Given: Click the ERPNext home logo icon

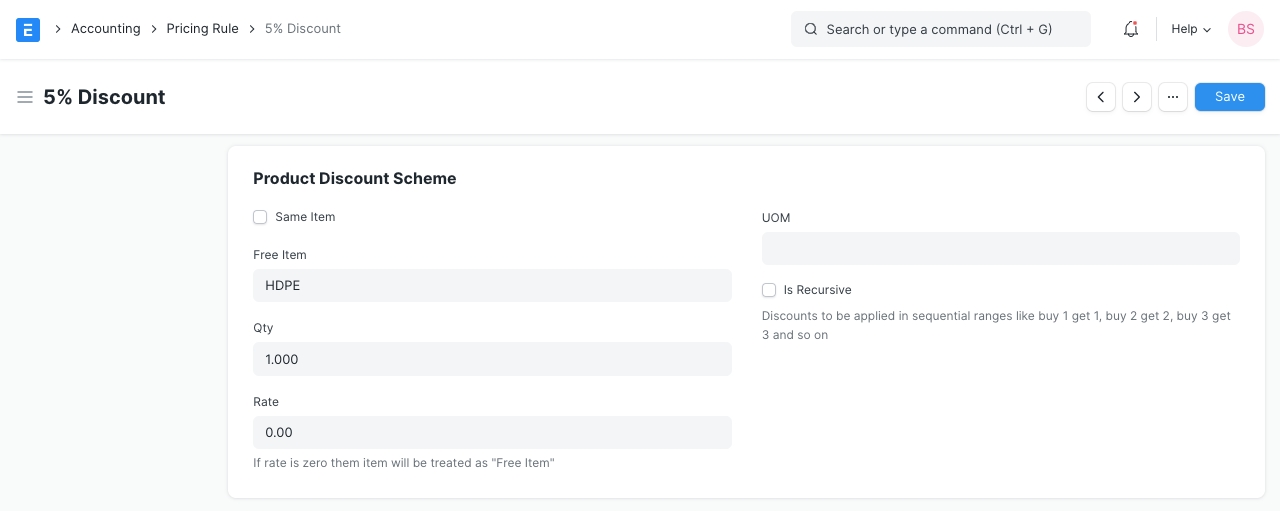Looking at the screenshot, I should 28,29.
